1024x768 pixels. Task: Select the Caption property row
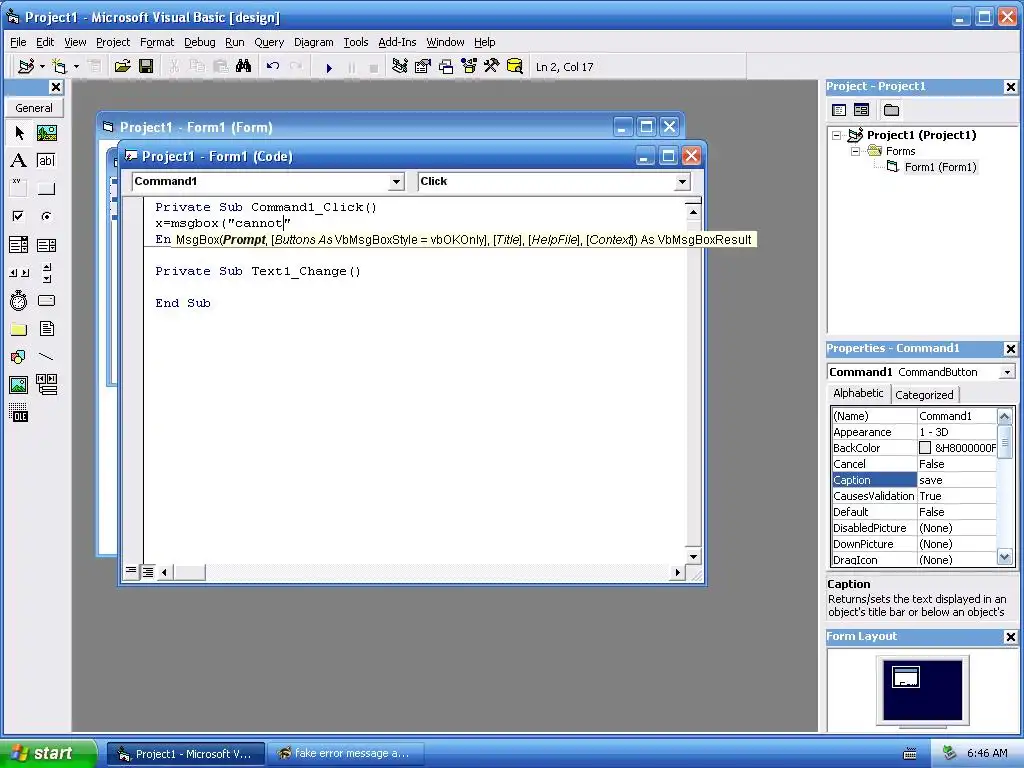914,480
